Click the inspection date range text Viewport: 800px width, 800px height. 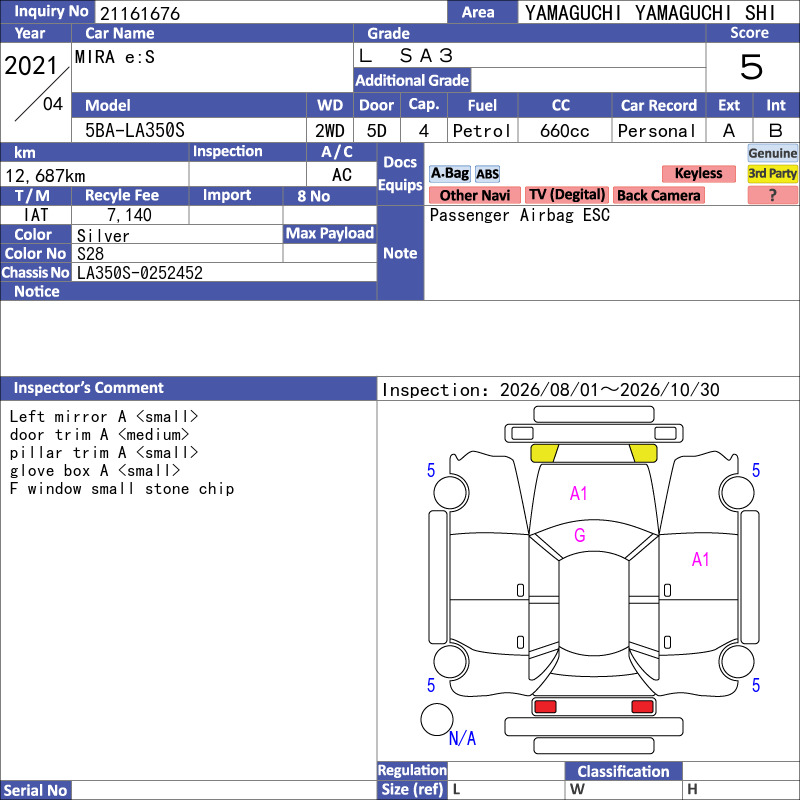click(x=551, y=390)
